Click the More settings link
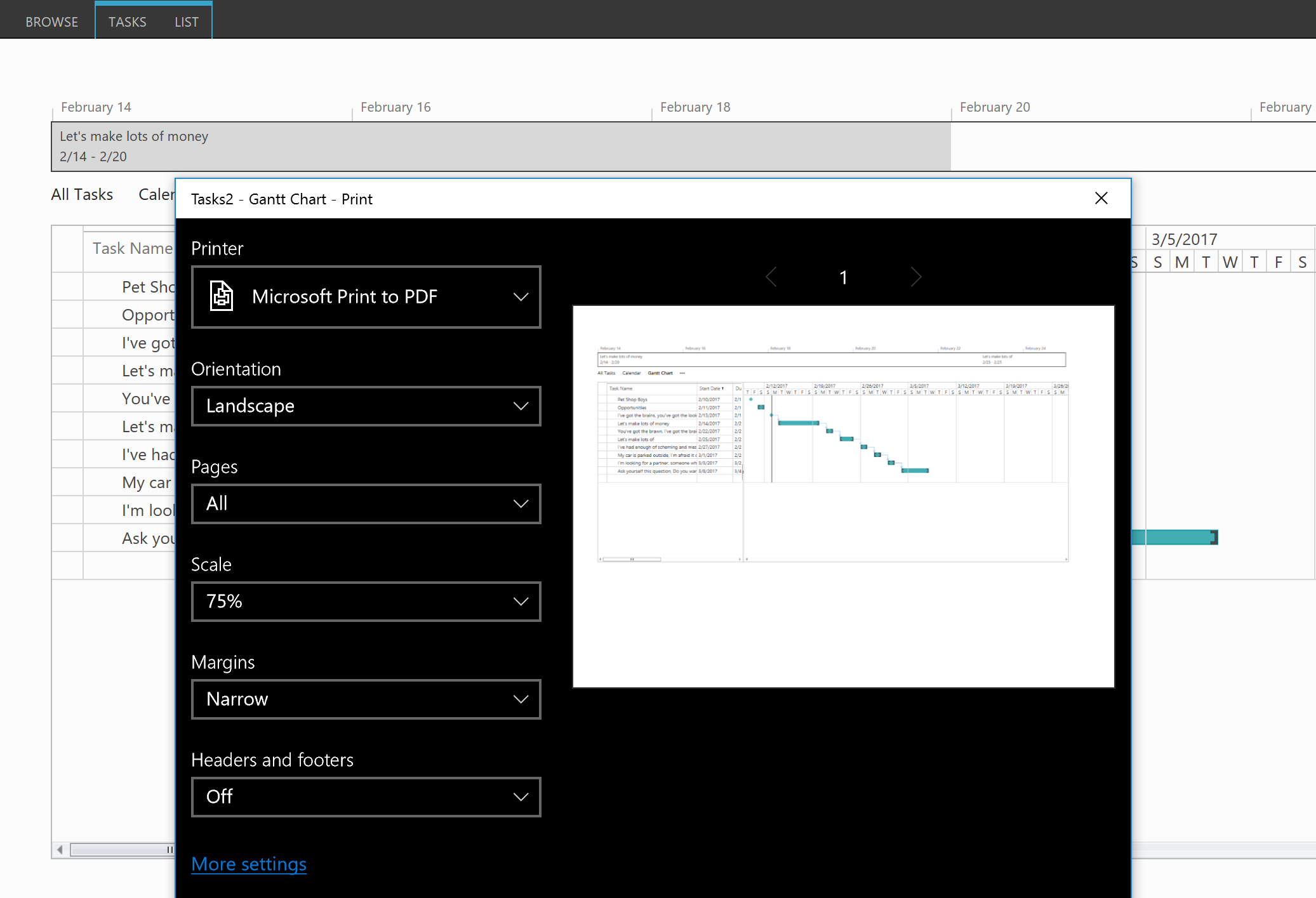1316x898 pixels. [x=249, y=864]
